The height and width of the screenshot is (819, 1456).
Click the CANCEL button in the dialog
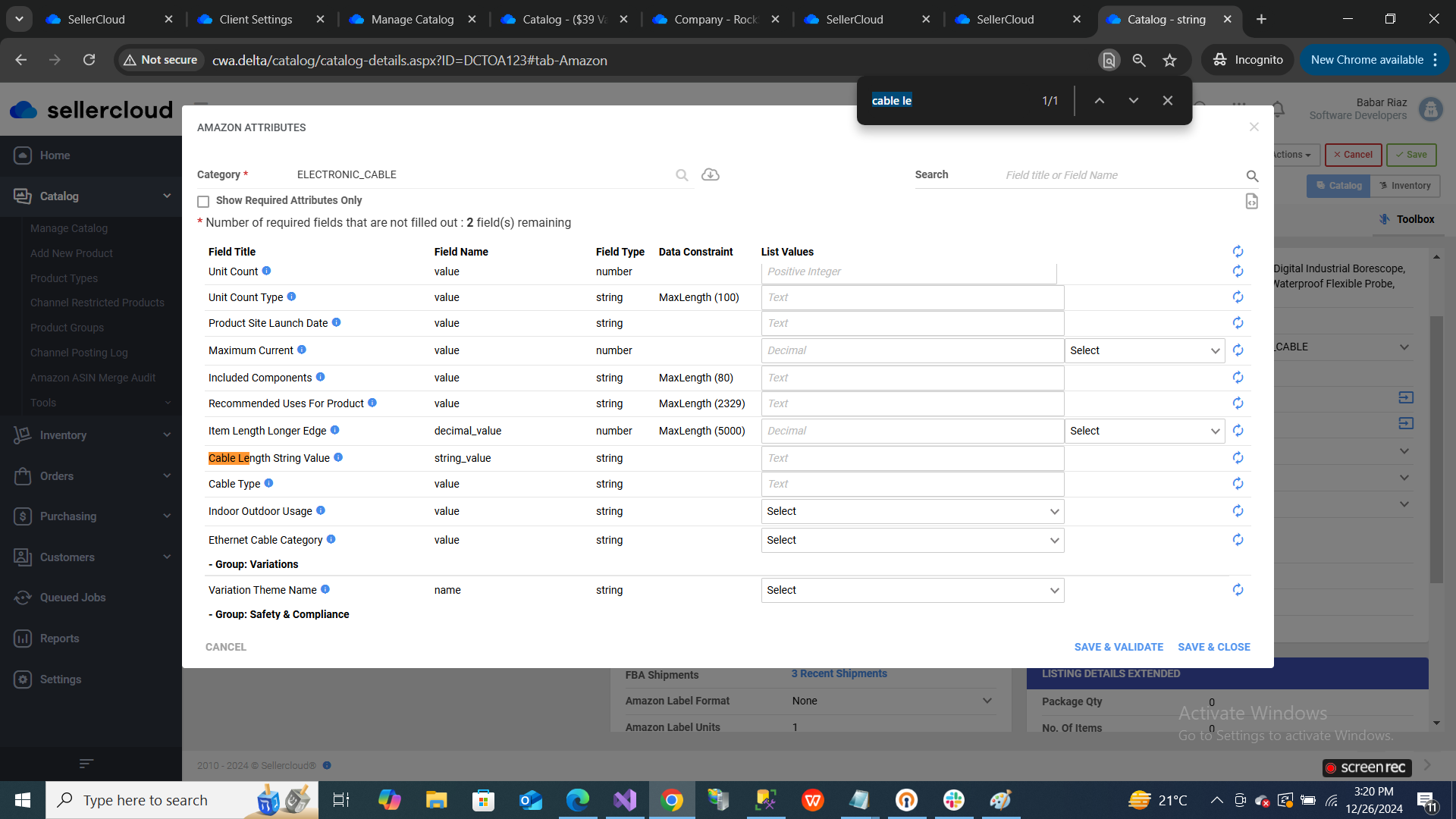point(225,647)
